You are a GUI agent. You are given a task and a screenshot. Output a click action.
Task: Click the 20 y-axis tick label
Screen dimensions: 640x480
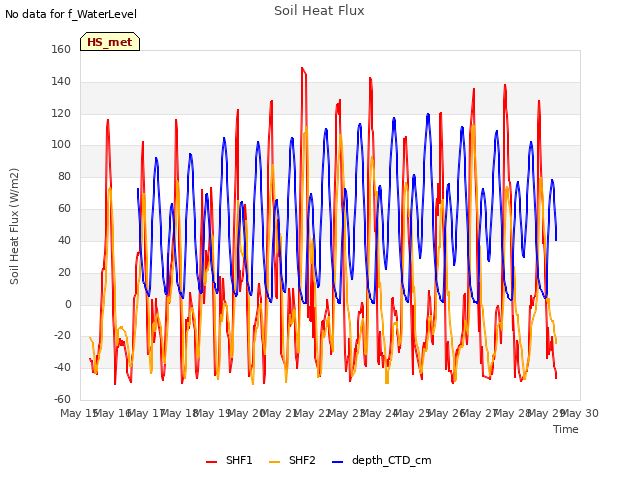pyautogui.click(x=64, y=272)
